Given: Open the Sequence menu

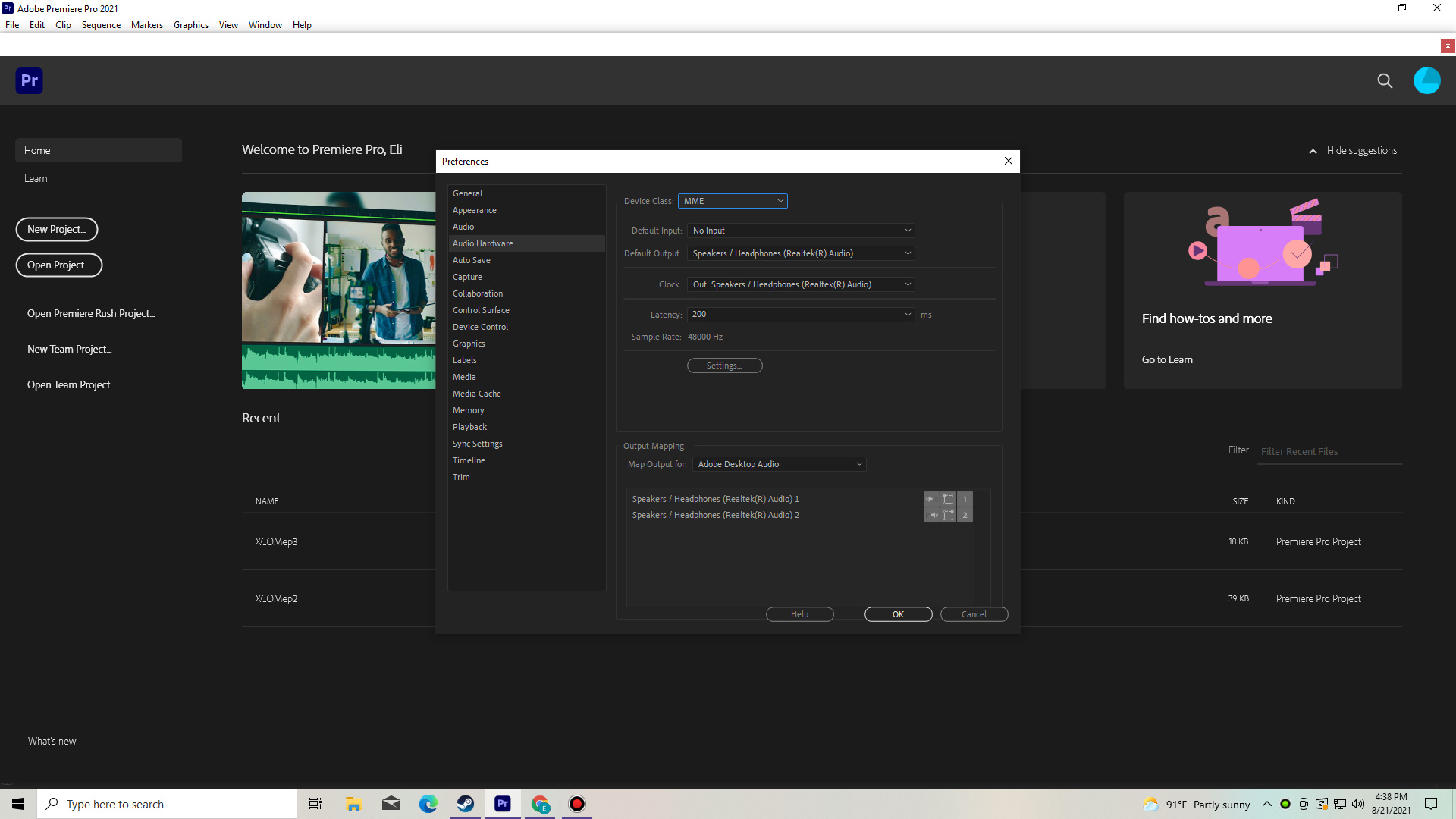Looking at the screenshot, I should [100, 24].
